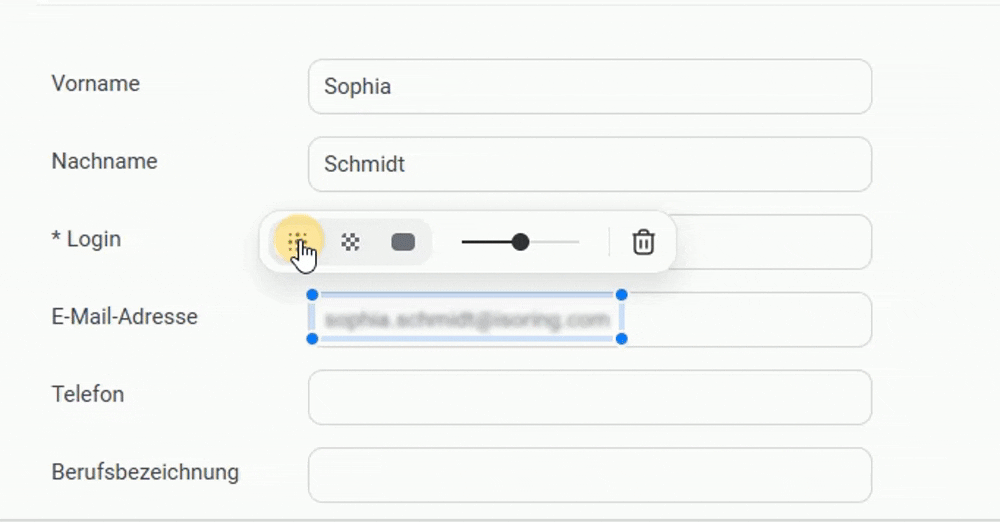Delete the redaction with the trash icon
Viewport: 1000px width, 522px height.
coord(644,242)
